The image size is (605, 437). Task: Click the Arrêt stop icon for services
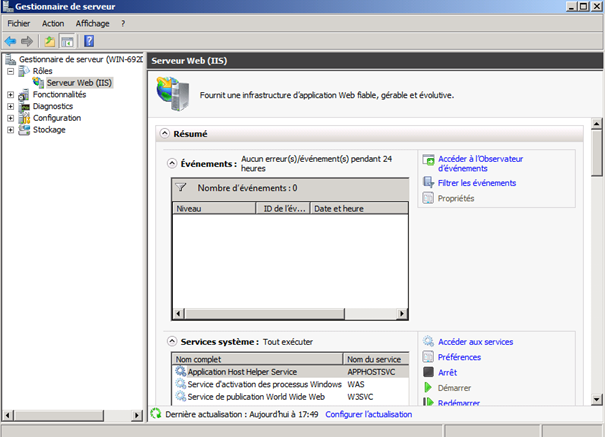coord(429,372)
